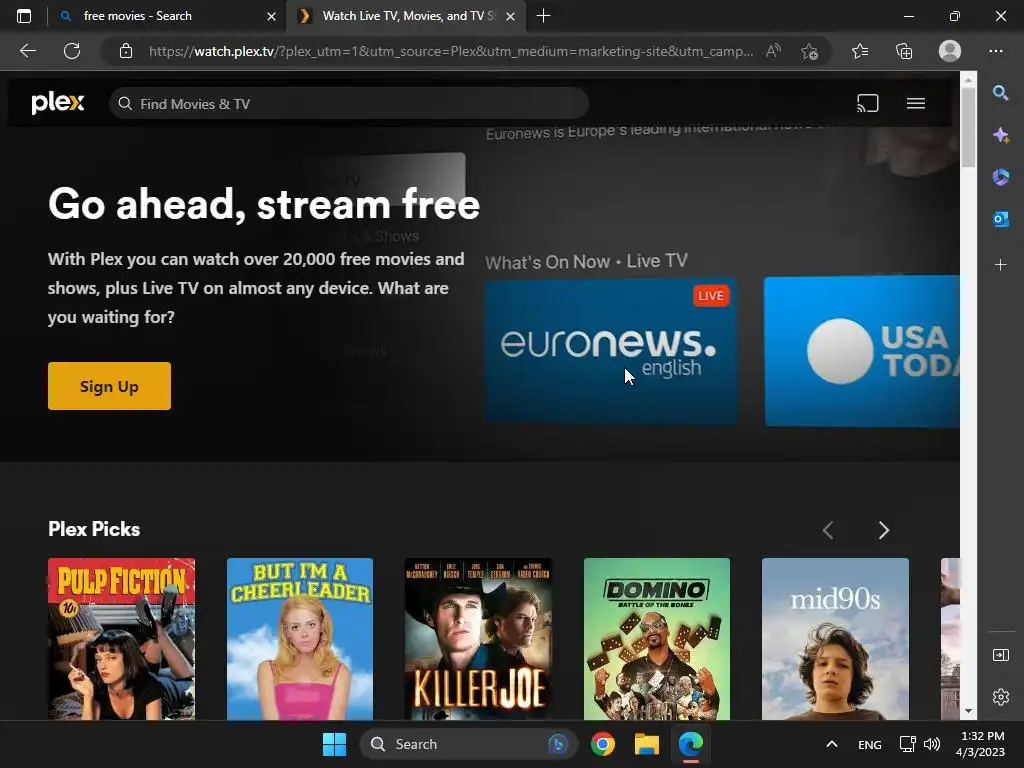Open the Pulp Fiction poster
Viewport: 1024px width, 768px height.
point(121,639)
